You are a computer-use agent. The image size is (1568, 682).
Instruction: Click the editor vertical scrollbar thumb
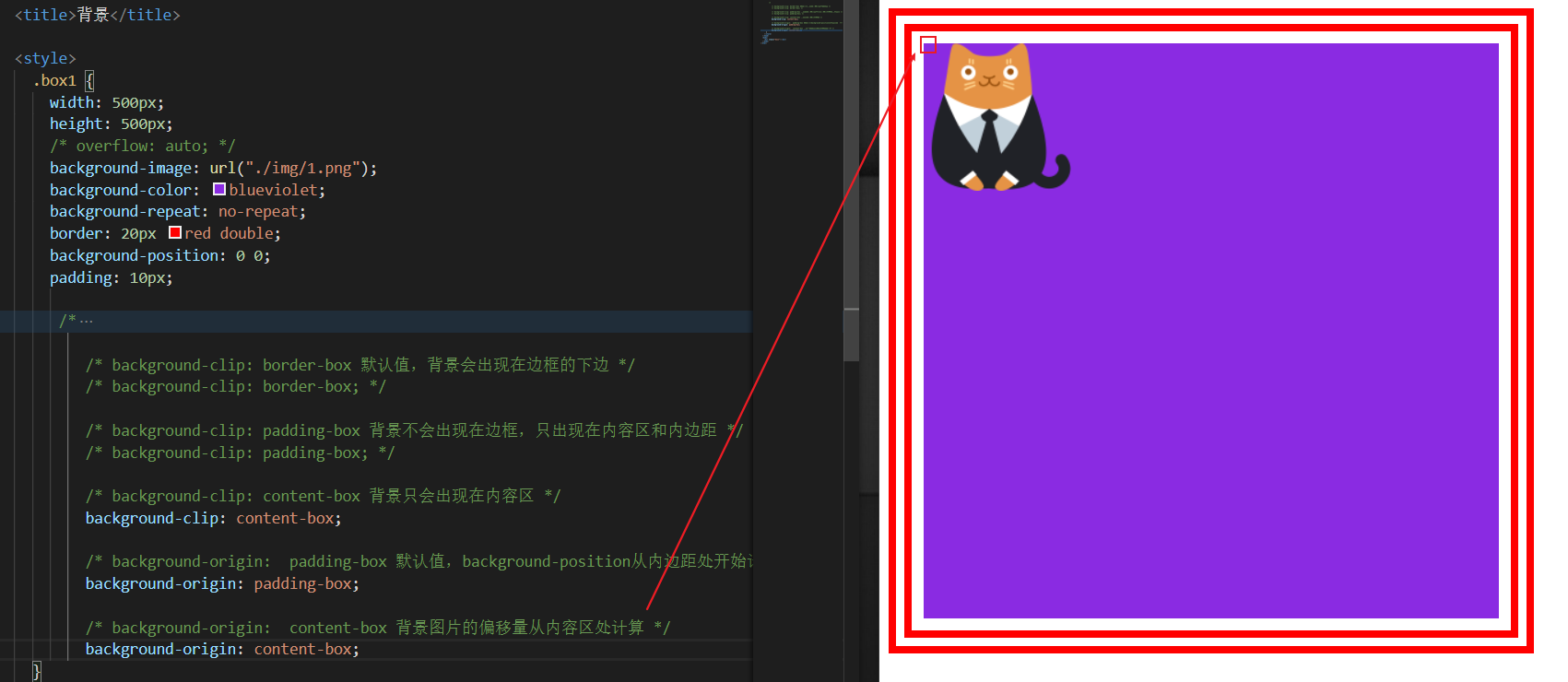852,180
